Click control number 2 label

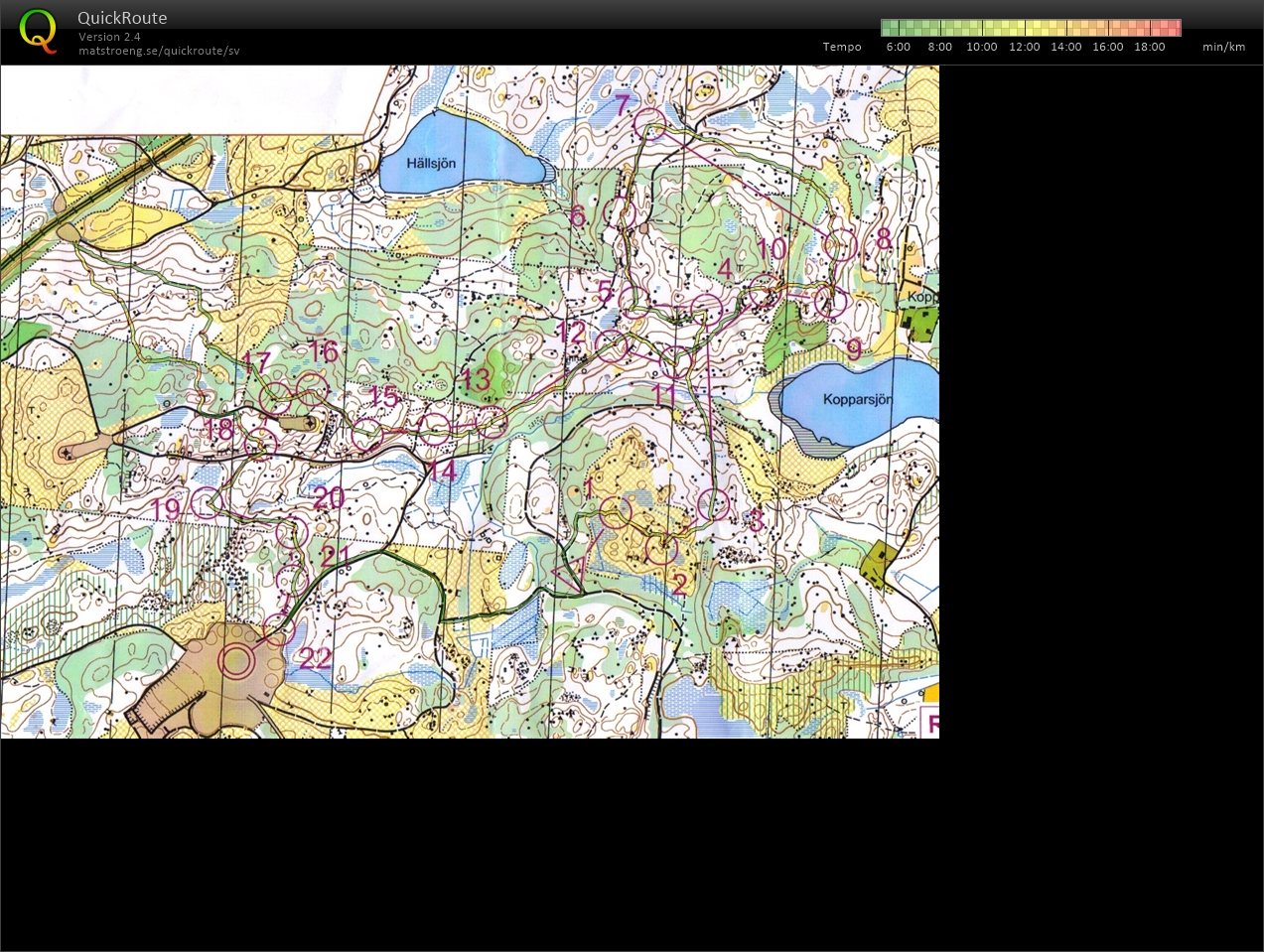click(679, 585)
